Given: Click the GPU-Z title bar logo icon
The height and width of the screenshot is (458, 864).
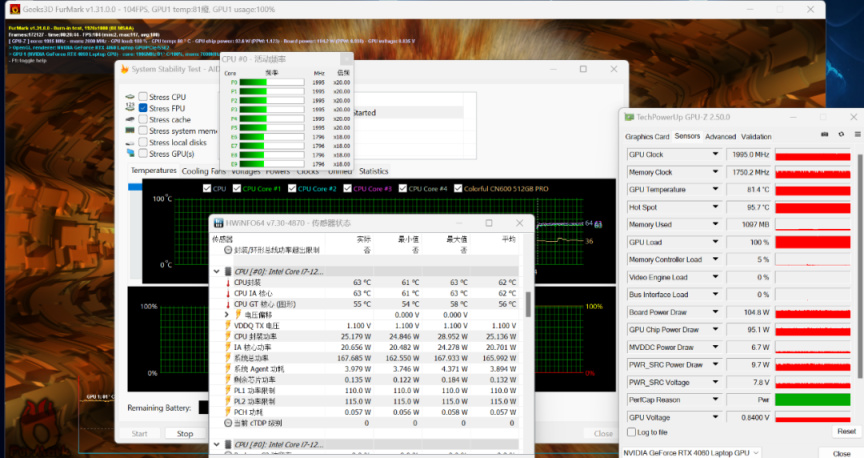Looking at the screenshot, I should 629,117.
